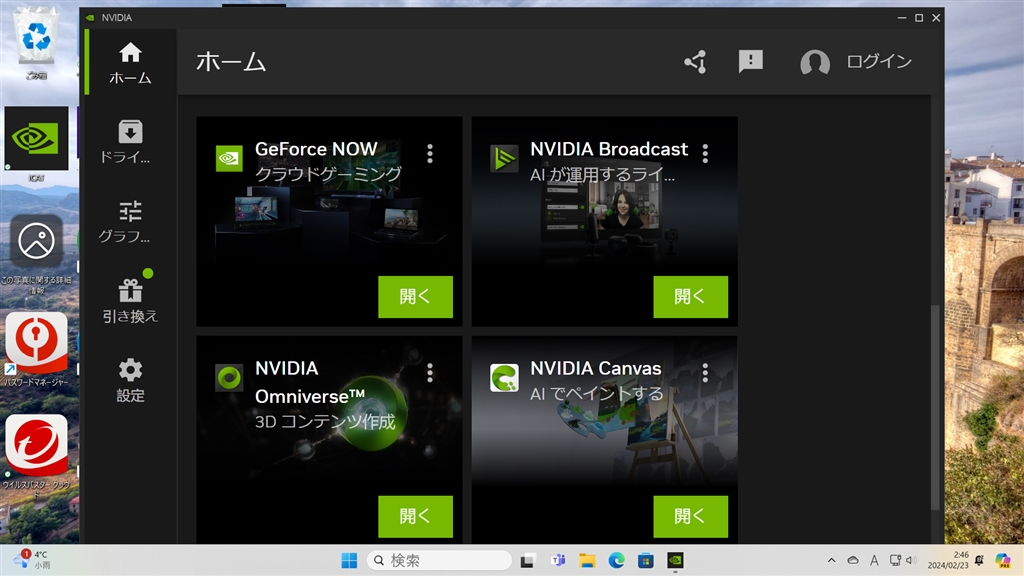This screenshot has width=1024, height=576.
Task: Open the ドライ... (drivers) sidebar tab
Action: (130, 142)
